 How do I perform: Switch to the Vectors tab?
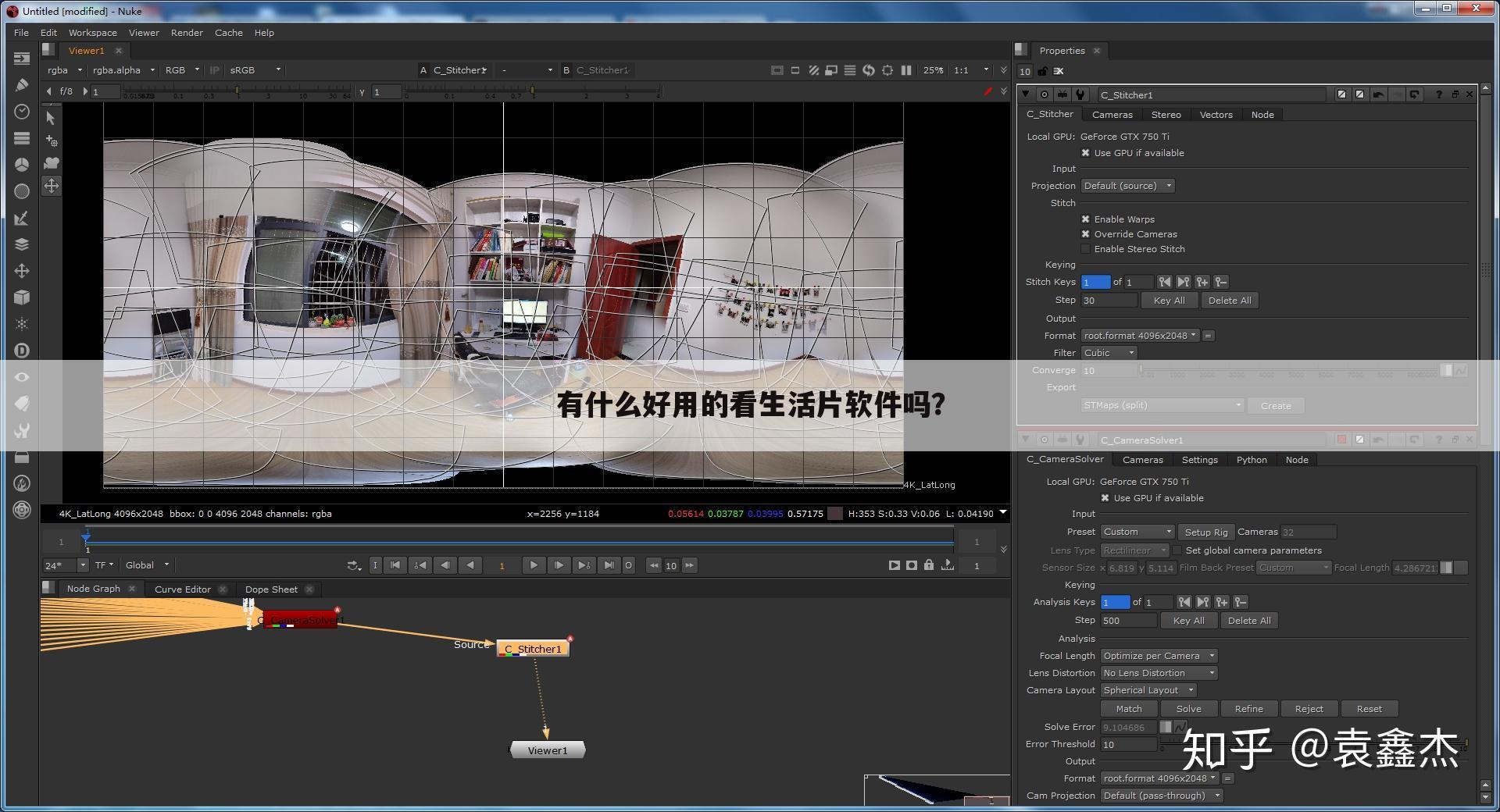(x=1216, y=115)
